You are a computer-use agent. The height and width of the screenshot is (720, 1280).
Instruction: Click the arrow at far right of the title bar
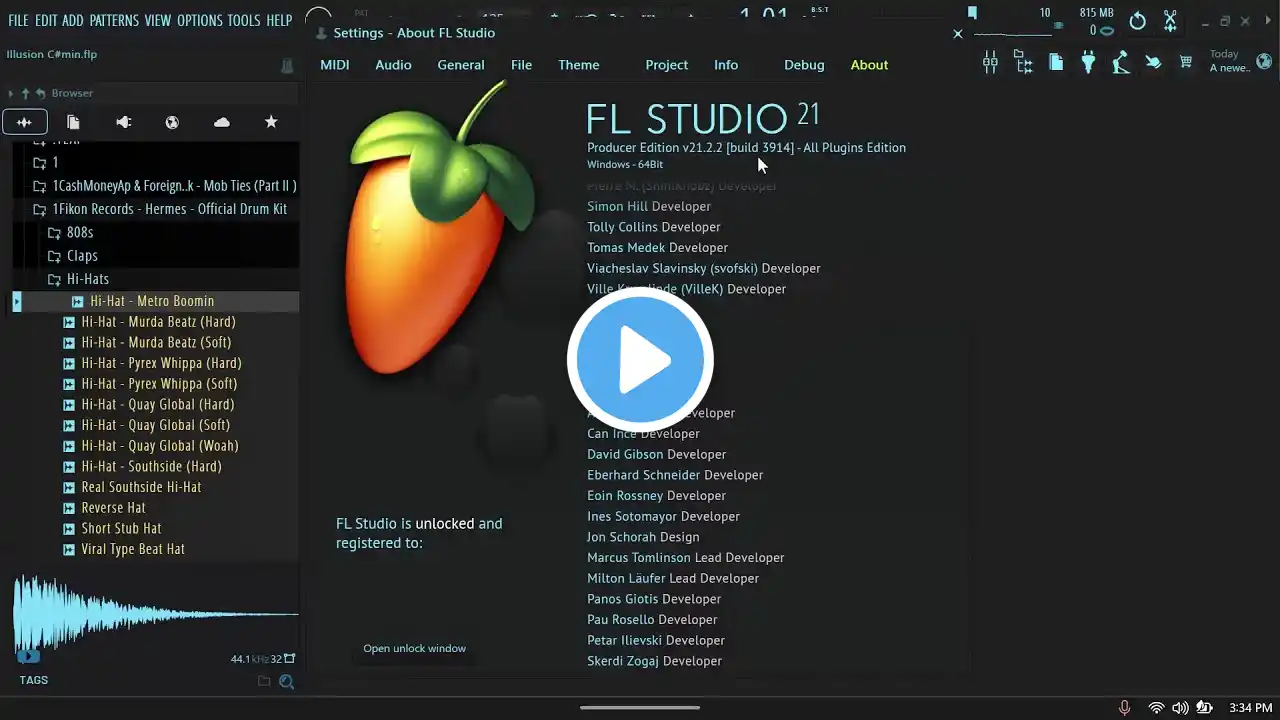point(1266,21)
